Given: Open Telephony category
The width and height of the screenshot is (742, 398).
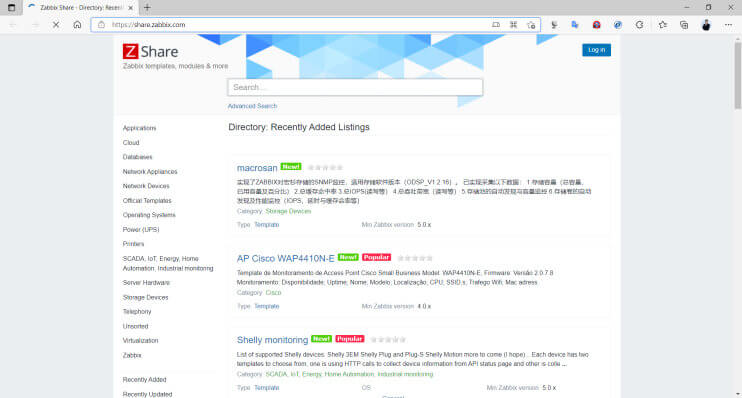Looking at the screenshot, I should tap(137, 311).
